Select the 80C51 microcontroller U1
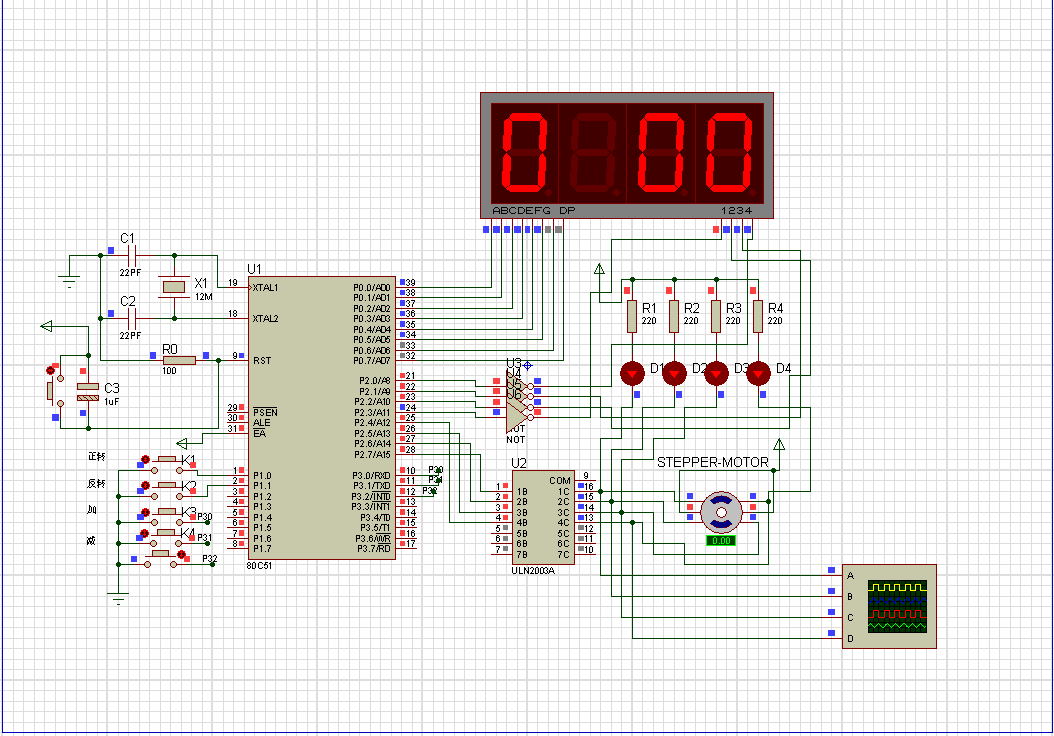Screen dimensions: 1054x736 [322, 418]
